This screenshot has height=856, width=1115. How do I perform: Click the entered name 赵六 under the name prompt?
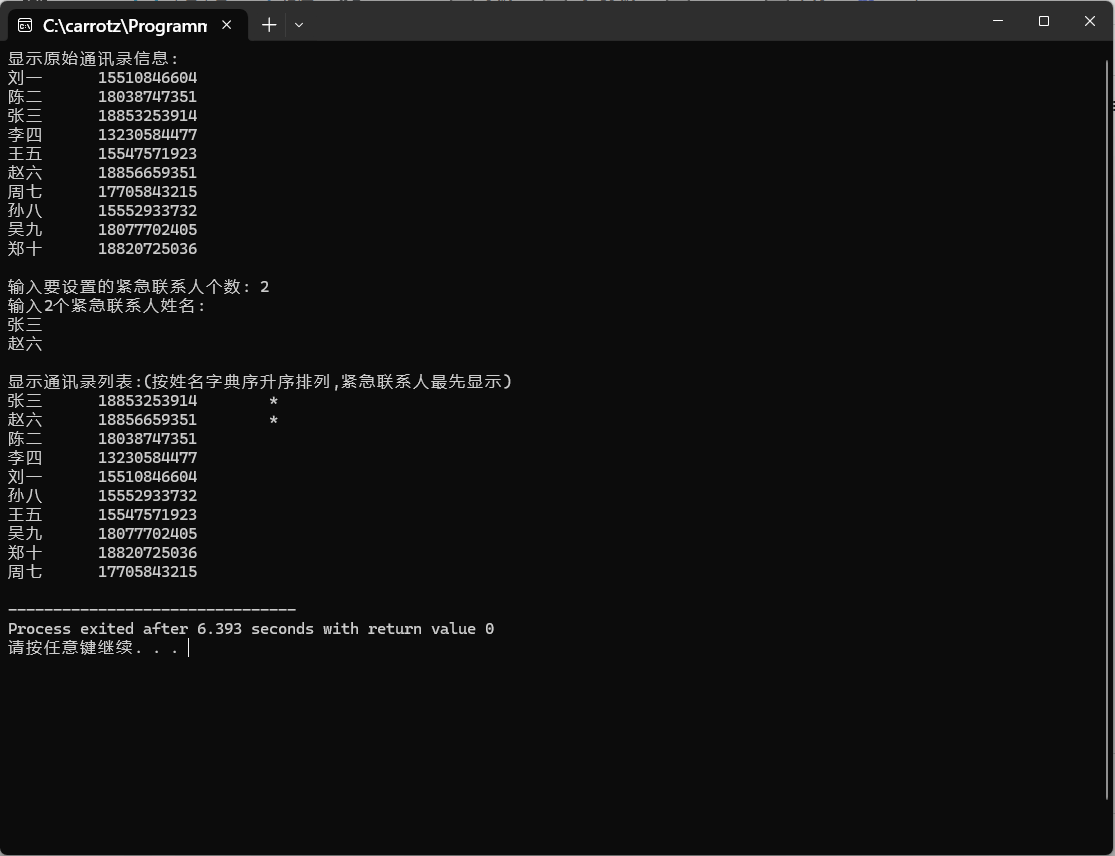click(25, 344)
